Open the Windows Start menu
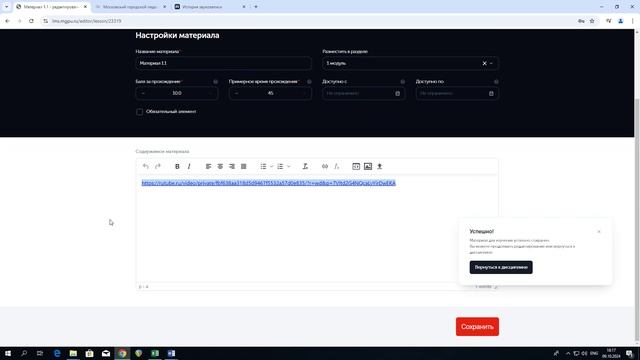640x360 pixels. [x=8, y=353]
